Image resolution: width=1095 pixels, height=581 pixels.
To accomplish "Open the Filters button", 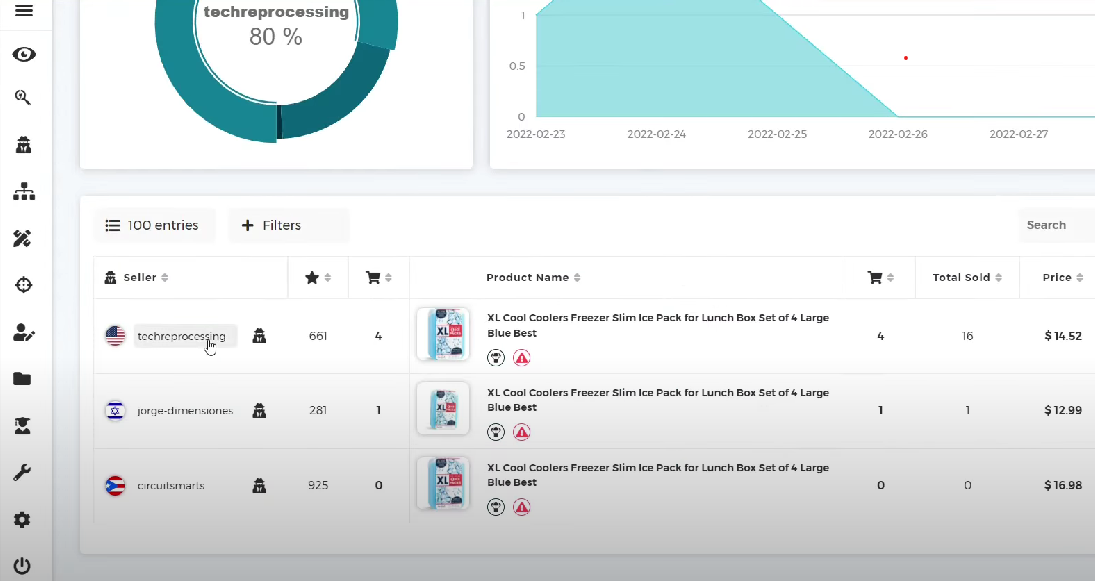I will tap(288, 226).
